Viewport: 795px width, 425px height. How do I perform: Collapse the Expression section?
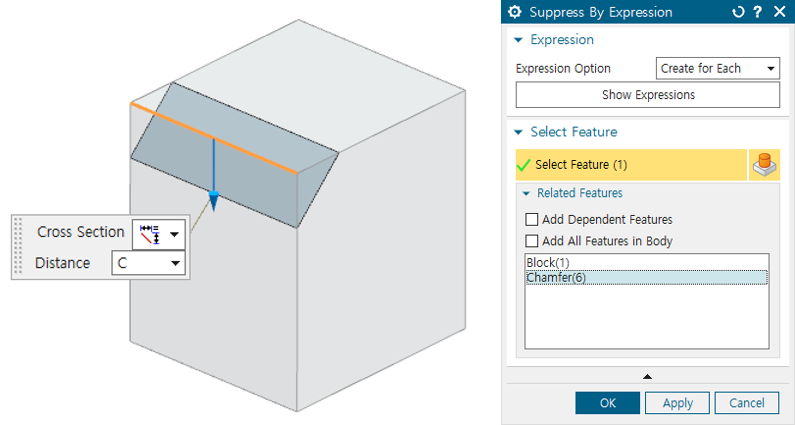pyautogui.click(x=518, y=40)
